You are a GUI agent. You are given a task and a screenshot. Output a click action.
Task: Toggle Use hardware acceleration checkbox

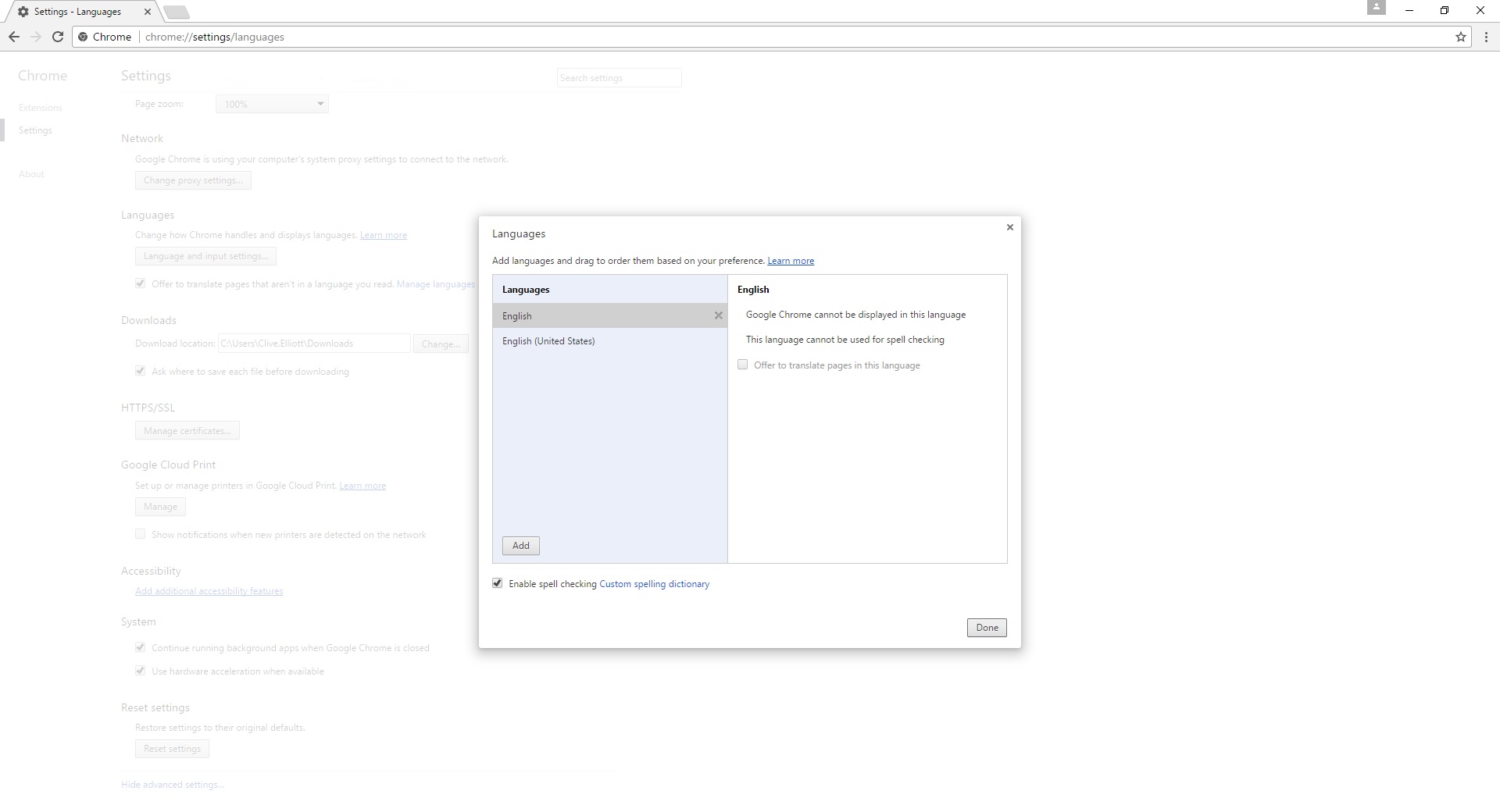point(141,671)
